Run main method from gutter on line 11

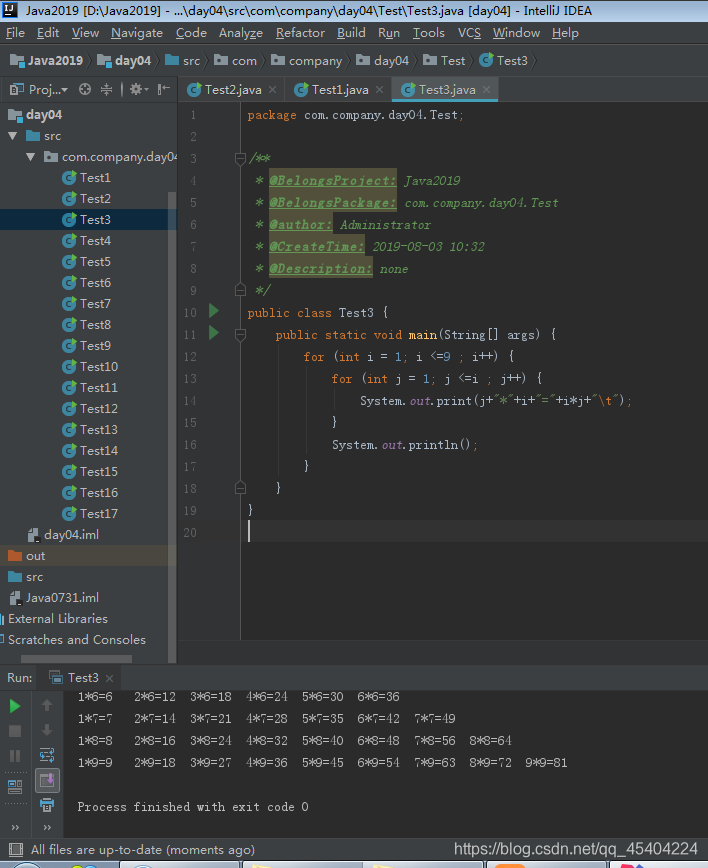click(214, 333)
